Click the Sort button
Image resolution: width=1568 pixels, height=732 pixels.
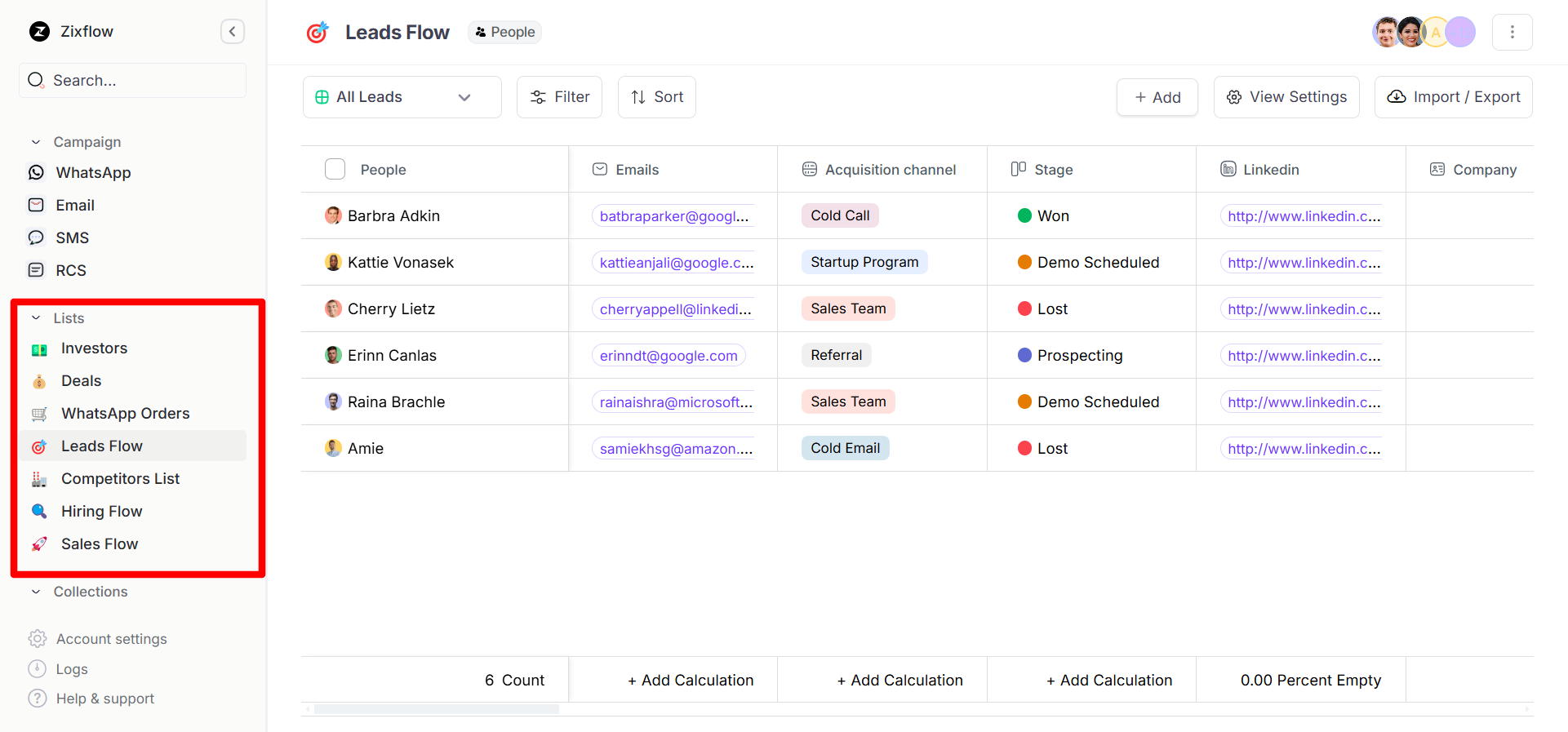657,97
